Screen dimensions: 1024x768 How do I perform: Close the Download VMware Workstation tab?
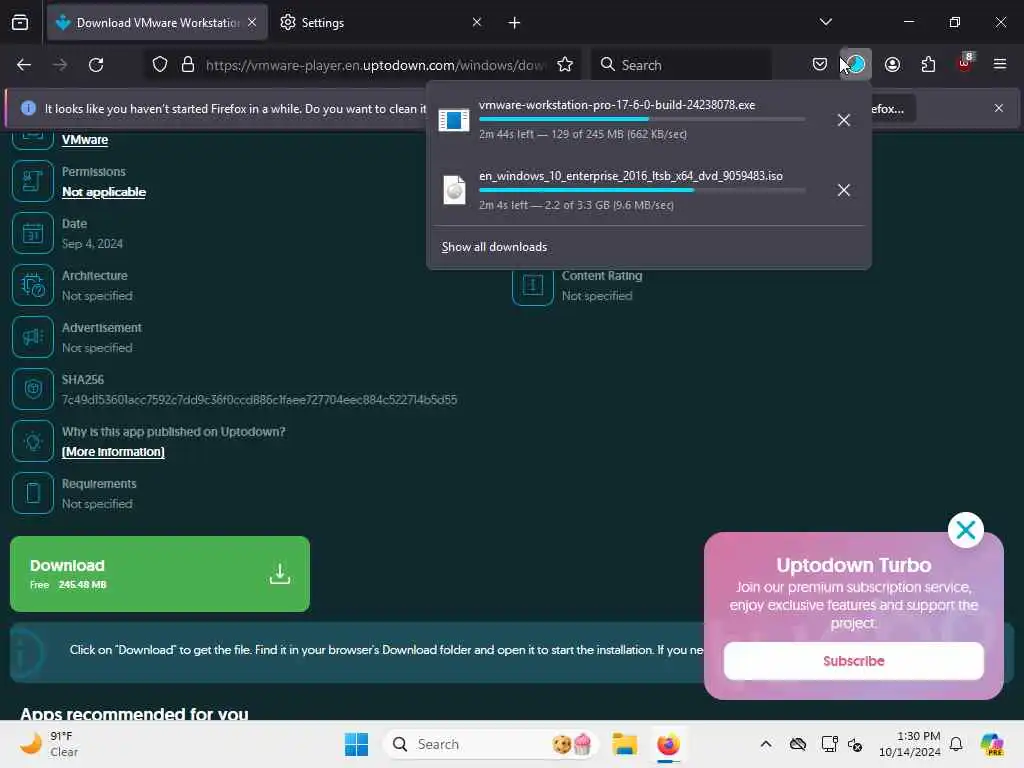[x=252, y=22]
